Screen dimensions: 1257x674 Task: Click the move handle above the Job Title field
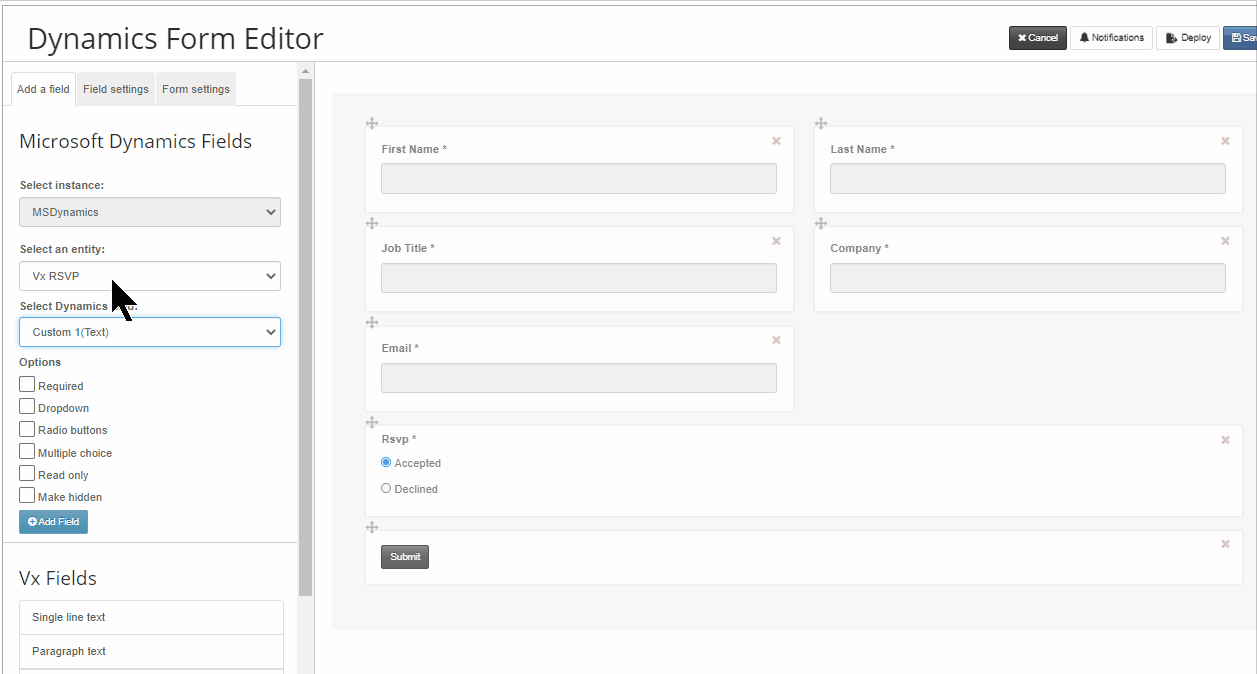tap(372, 223)
